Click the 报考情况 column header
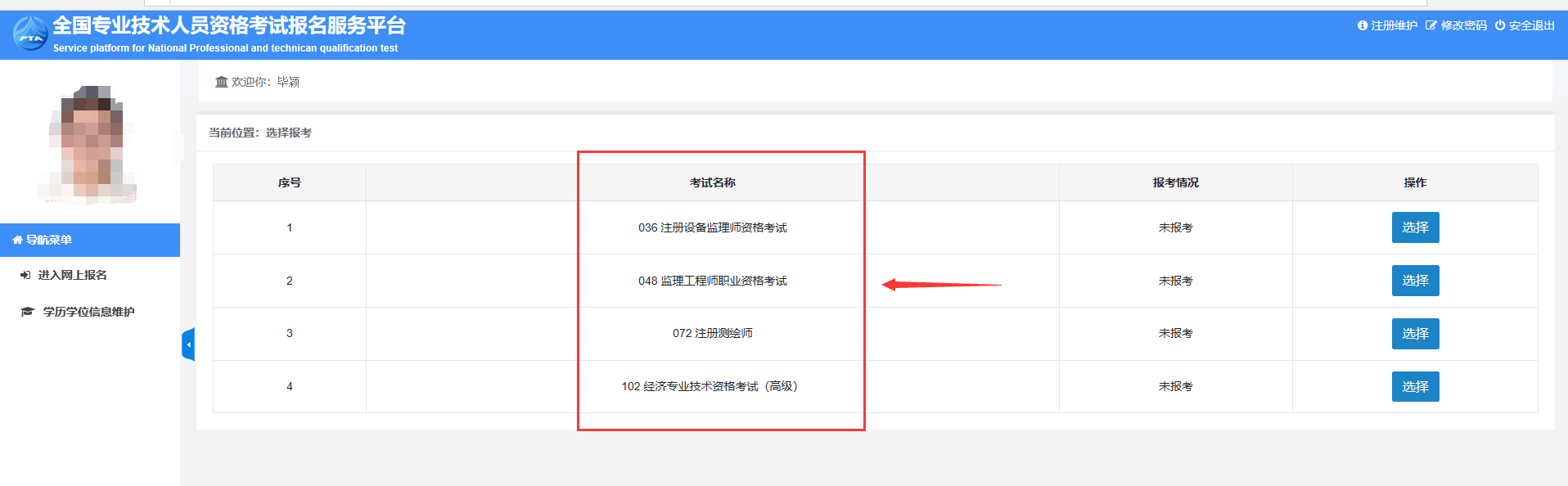Viewport: 1568px width, 486px height. (1175, 182)
